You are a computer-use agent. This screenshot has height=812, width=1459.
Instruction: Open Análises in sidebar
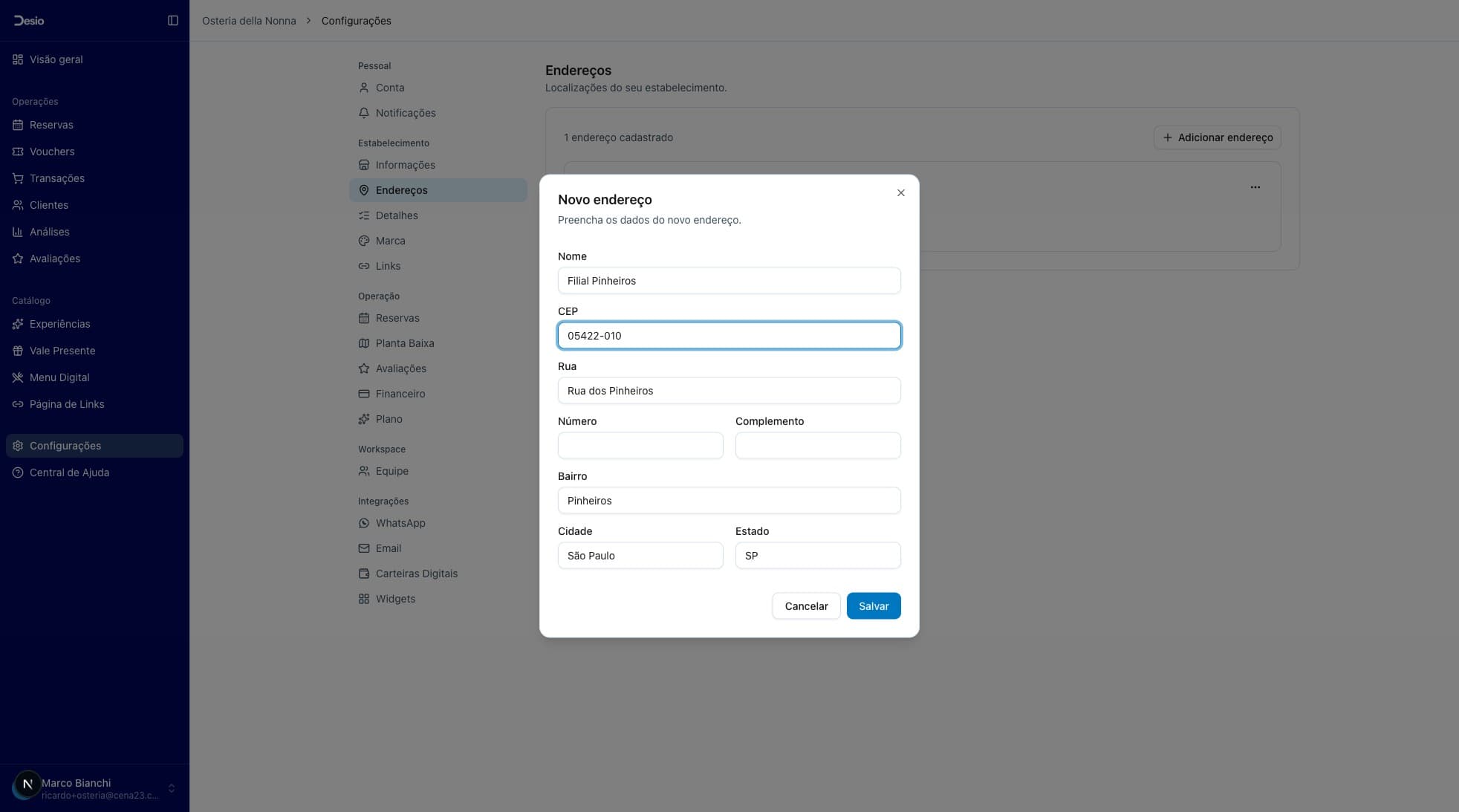tap(94, 232)
